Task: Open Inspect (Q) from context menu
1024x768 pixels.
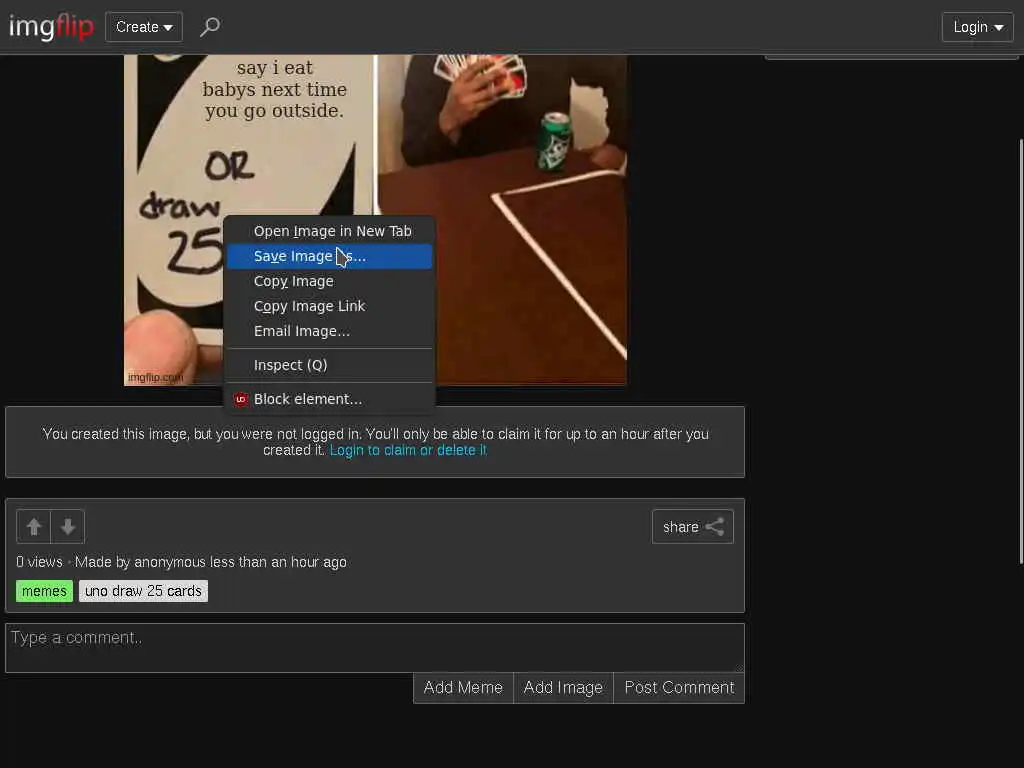Action: point(330,365)
